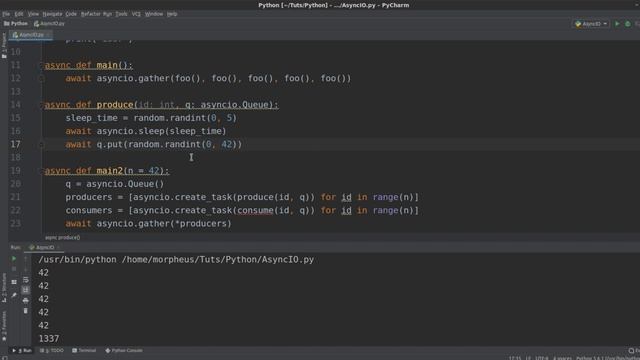Click the print icon in Run console
This screenshot has width=640, height=360.
[26, 301]
